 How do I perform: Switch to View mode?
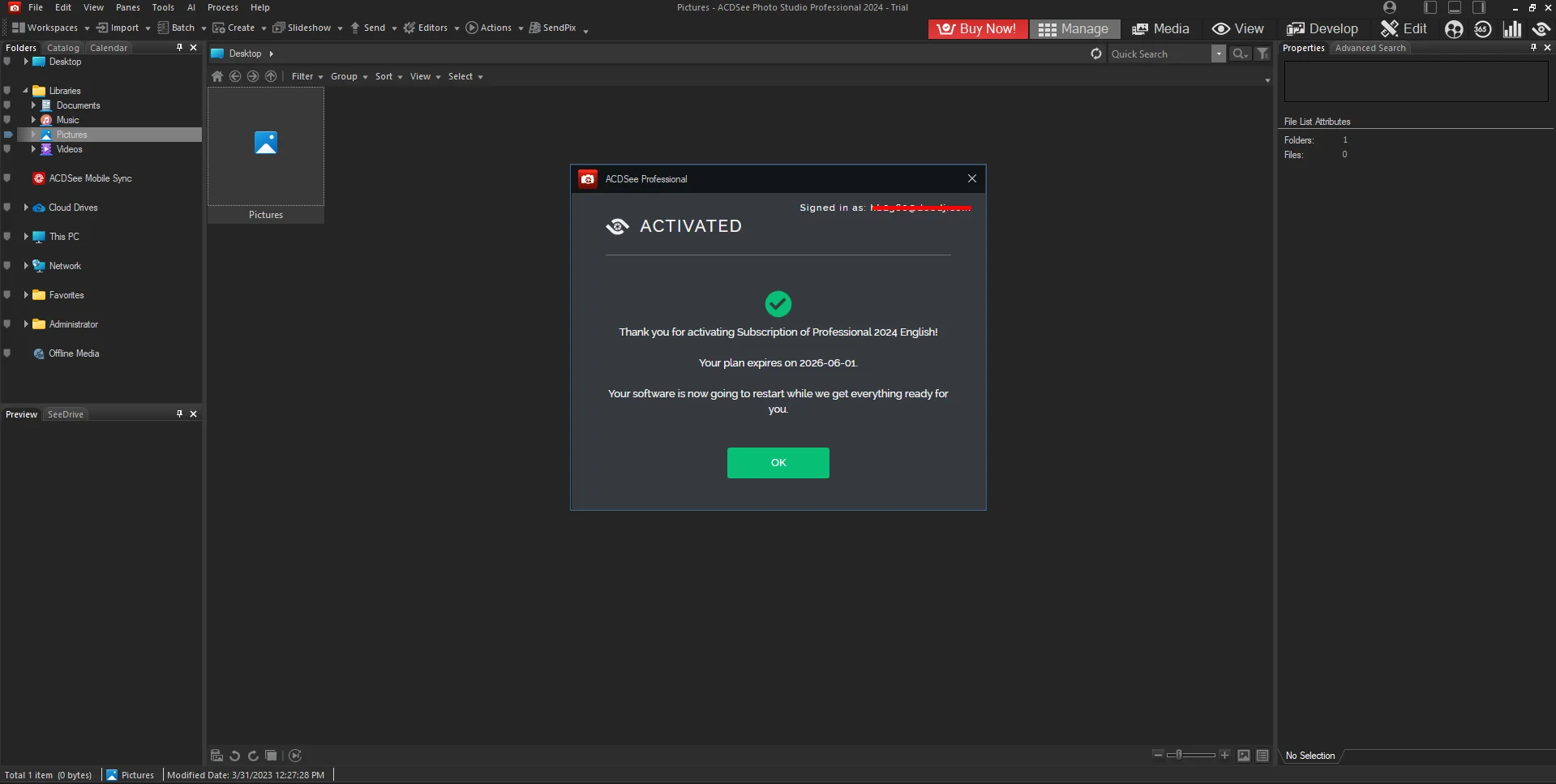(1237, 28)
